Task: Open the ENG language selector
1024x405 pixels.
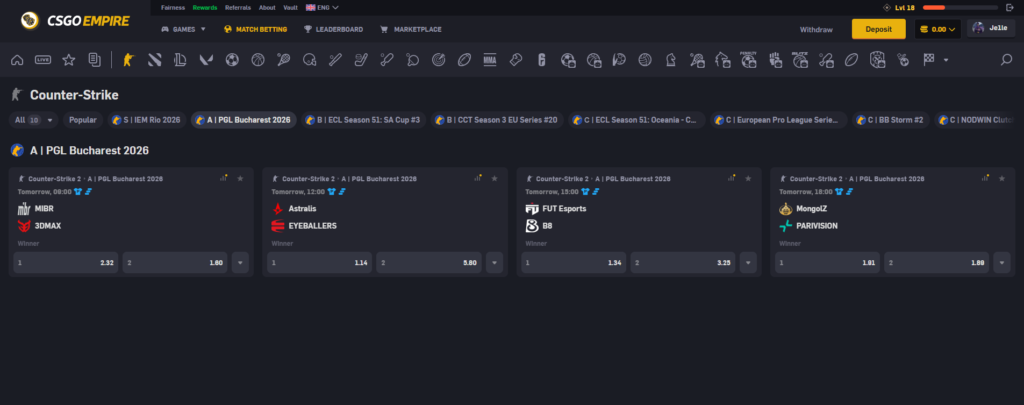Action: [322, 8]
